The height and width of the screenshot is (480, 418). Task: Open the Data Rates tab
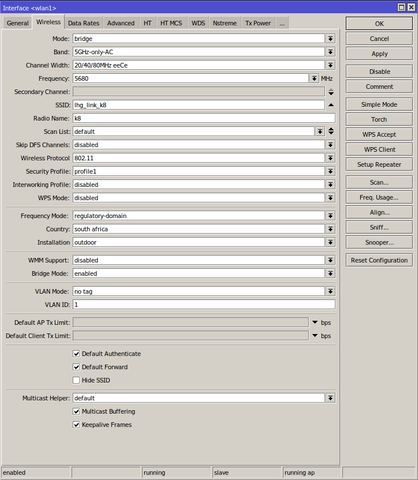pyautogui.click(x=84, y=23)
